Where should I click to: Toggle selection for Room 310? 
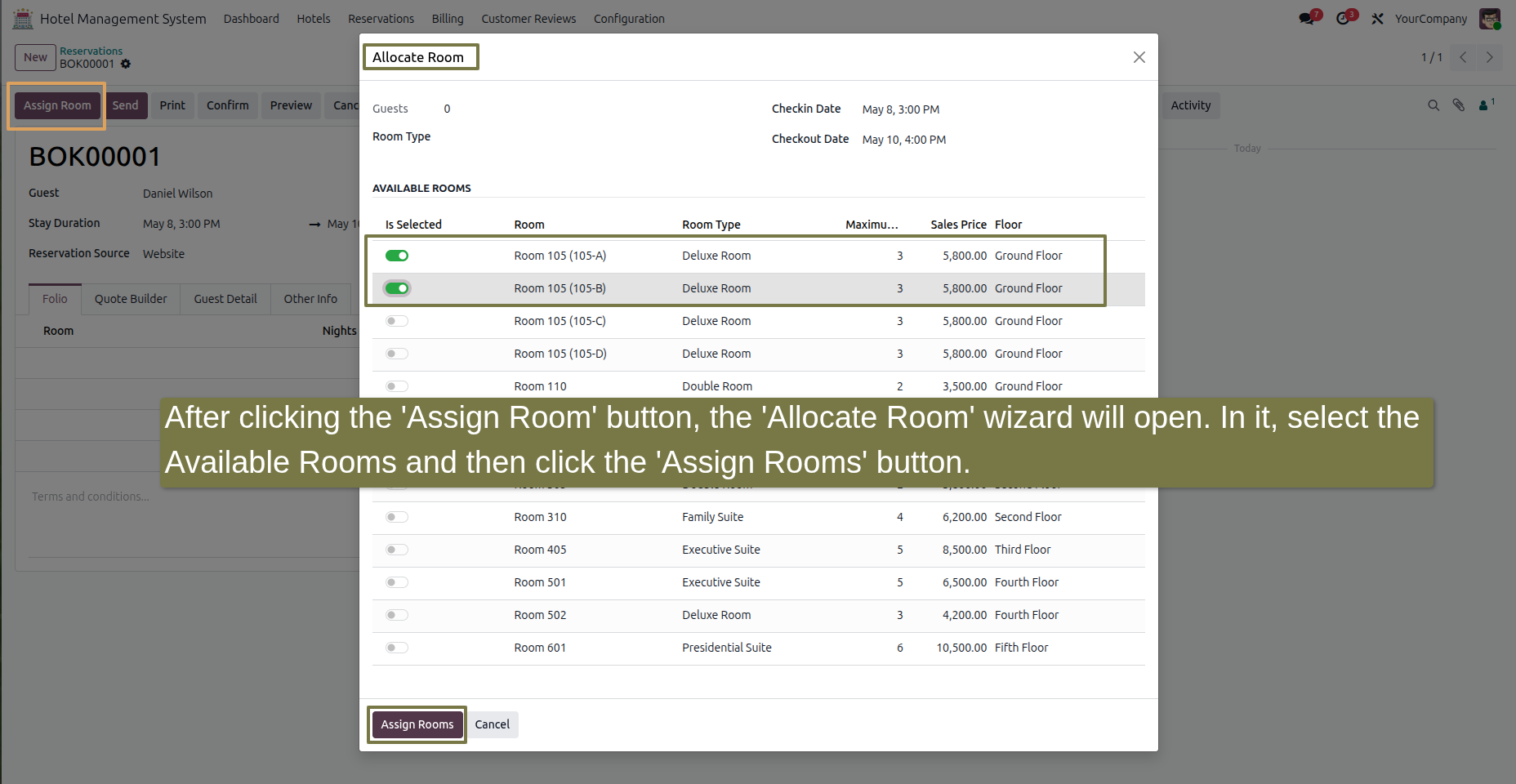(x=397, y=517)
